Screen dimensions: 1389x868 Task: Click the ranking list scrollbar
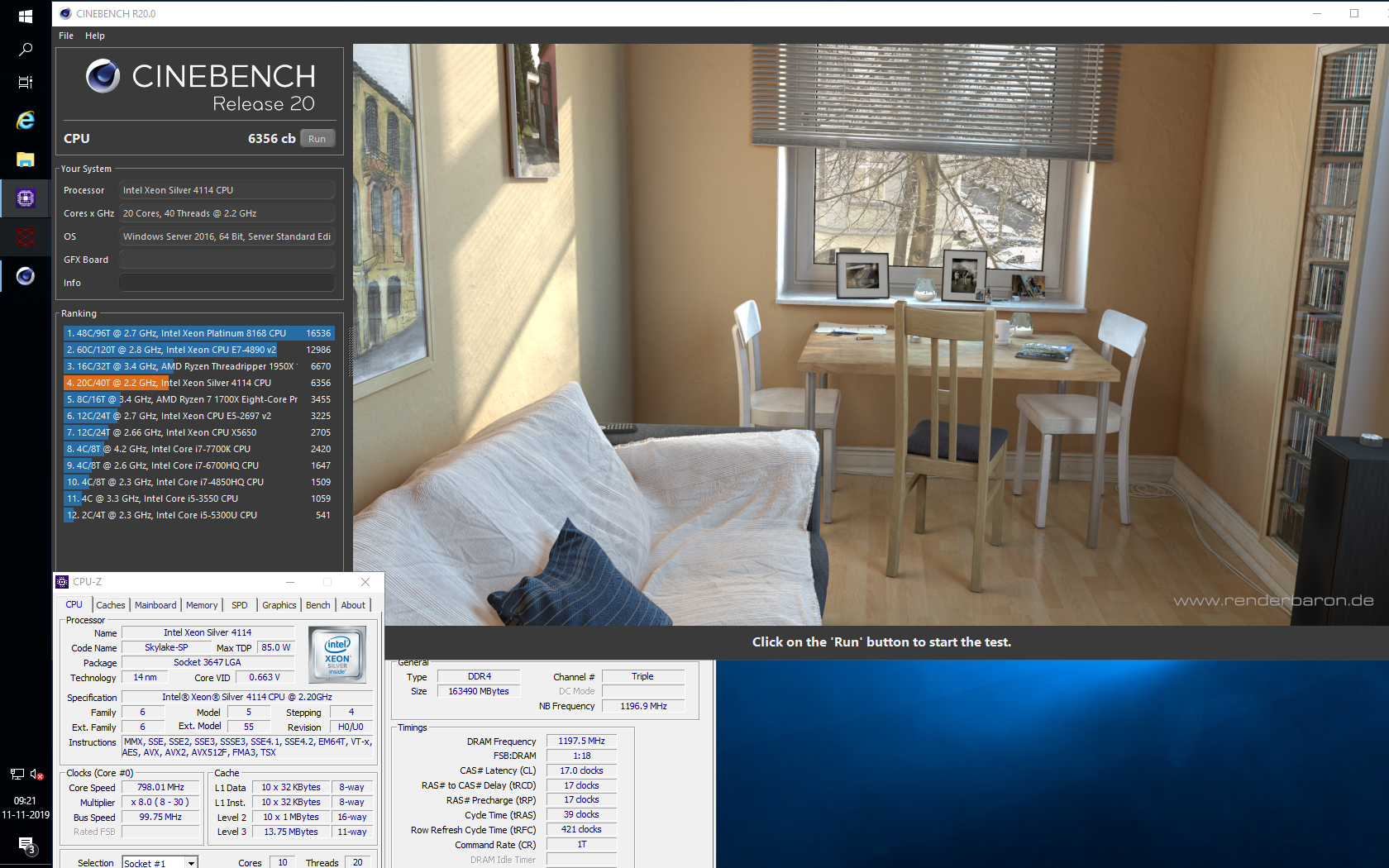pos(350,353)
